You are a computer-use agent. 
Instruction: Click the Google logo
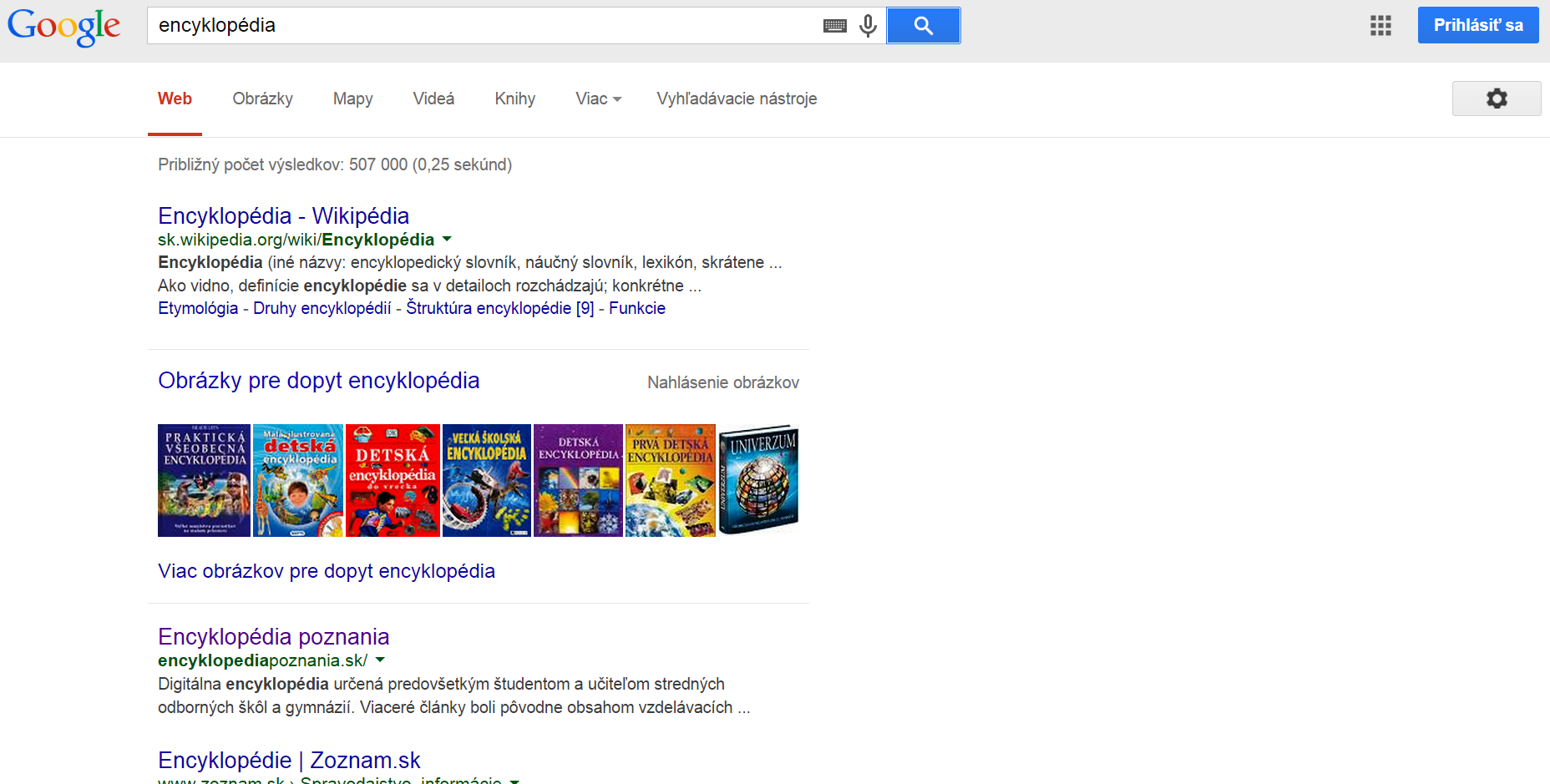click(x=64, y=27)
